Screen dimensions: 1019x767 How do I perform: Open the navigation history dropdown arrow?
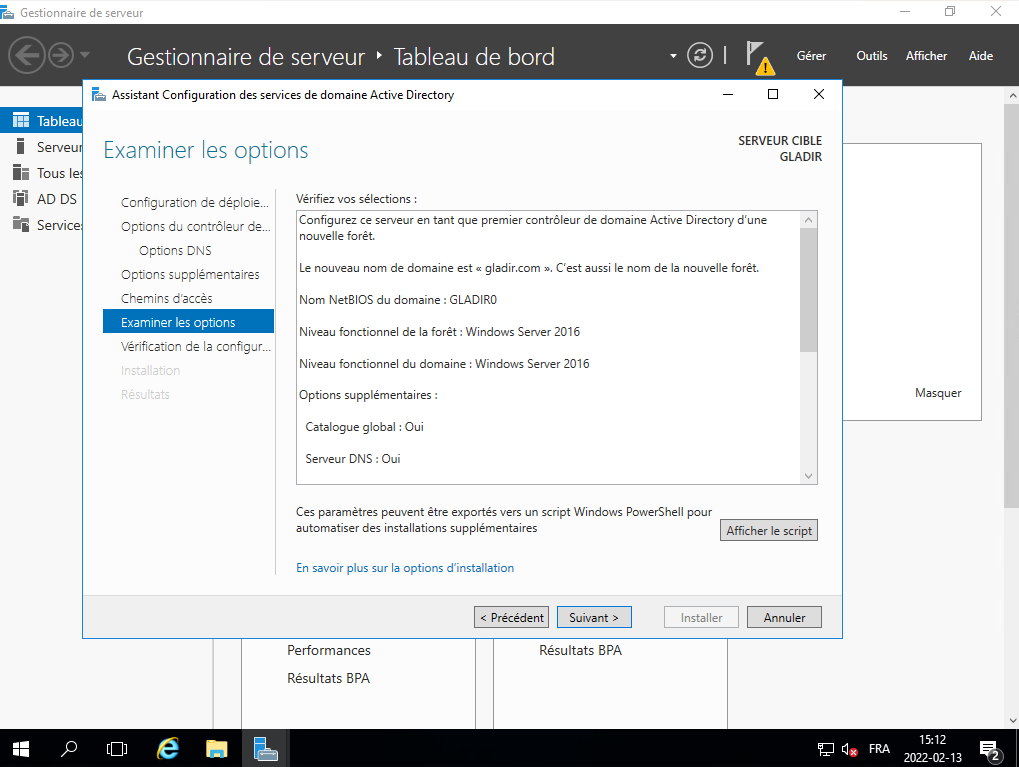tap(85, 55)
